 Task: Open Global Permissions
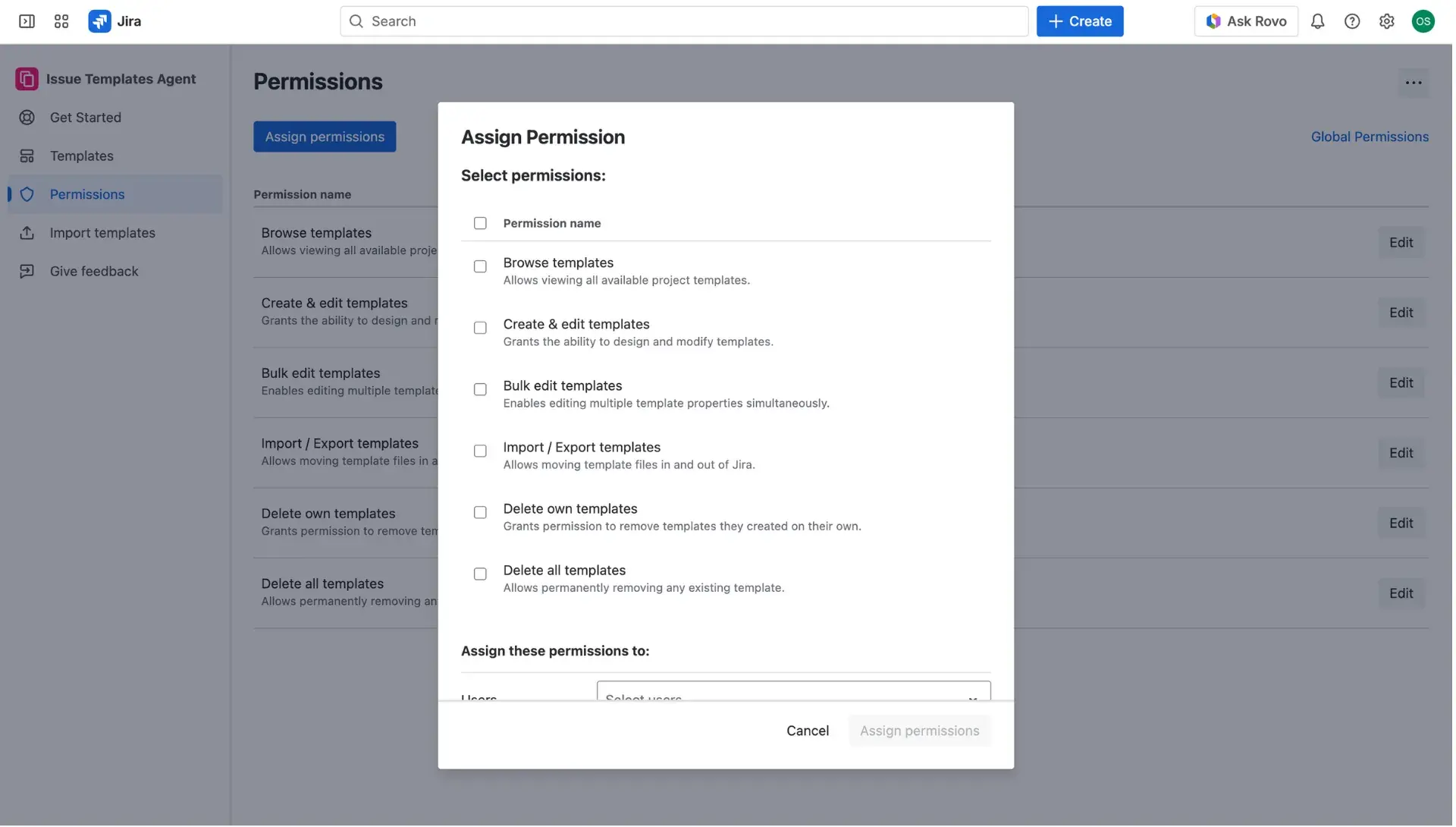(x=1370, y=137)
